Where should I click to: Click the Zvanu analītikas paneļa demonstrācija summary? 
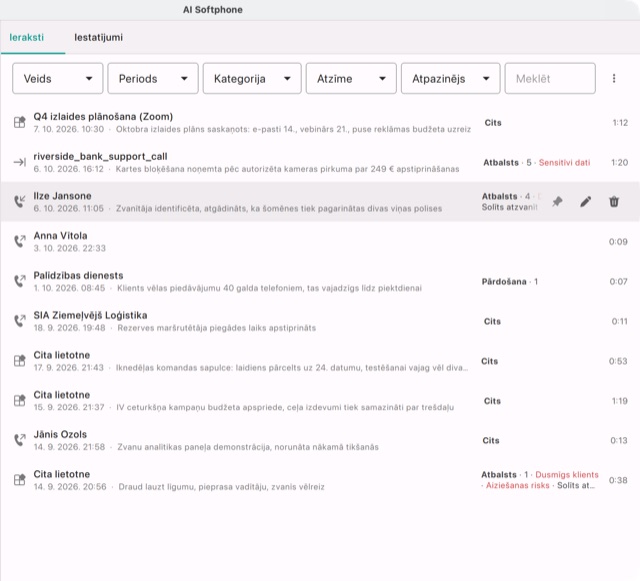(248, 447)
